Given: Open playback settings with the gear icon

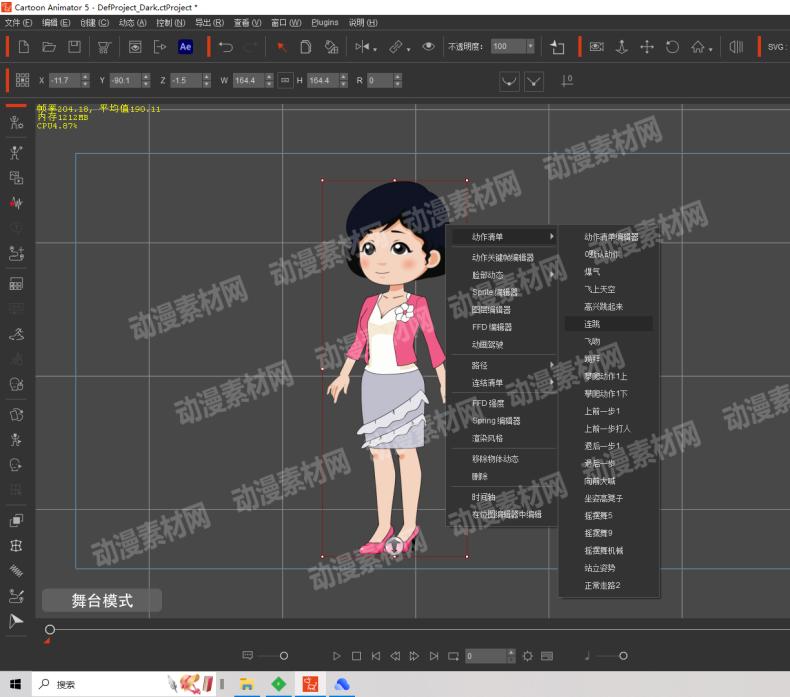Looking at the screenshot, I should tap(528, 656).
